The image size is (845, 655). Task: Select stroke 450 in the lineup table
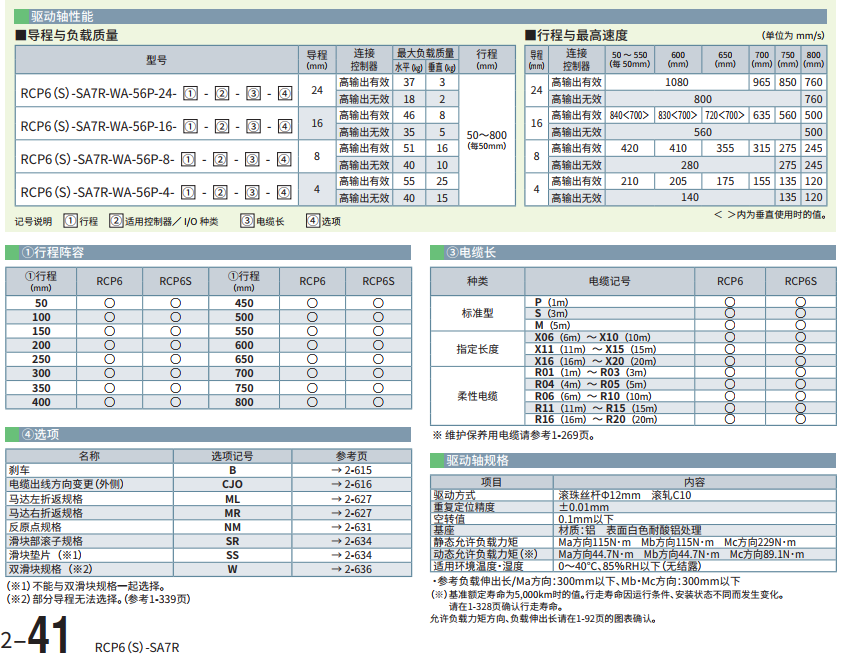(244, 303)
